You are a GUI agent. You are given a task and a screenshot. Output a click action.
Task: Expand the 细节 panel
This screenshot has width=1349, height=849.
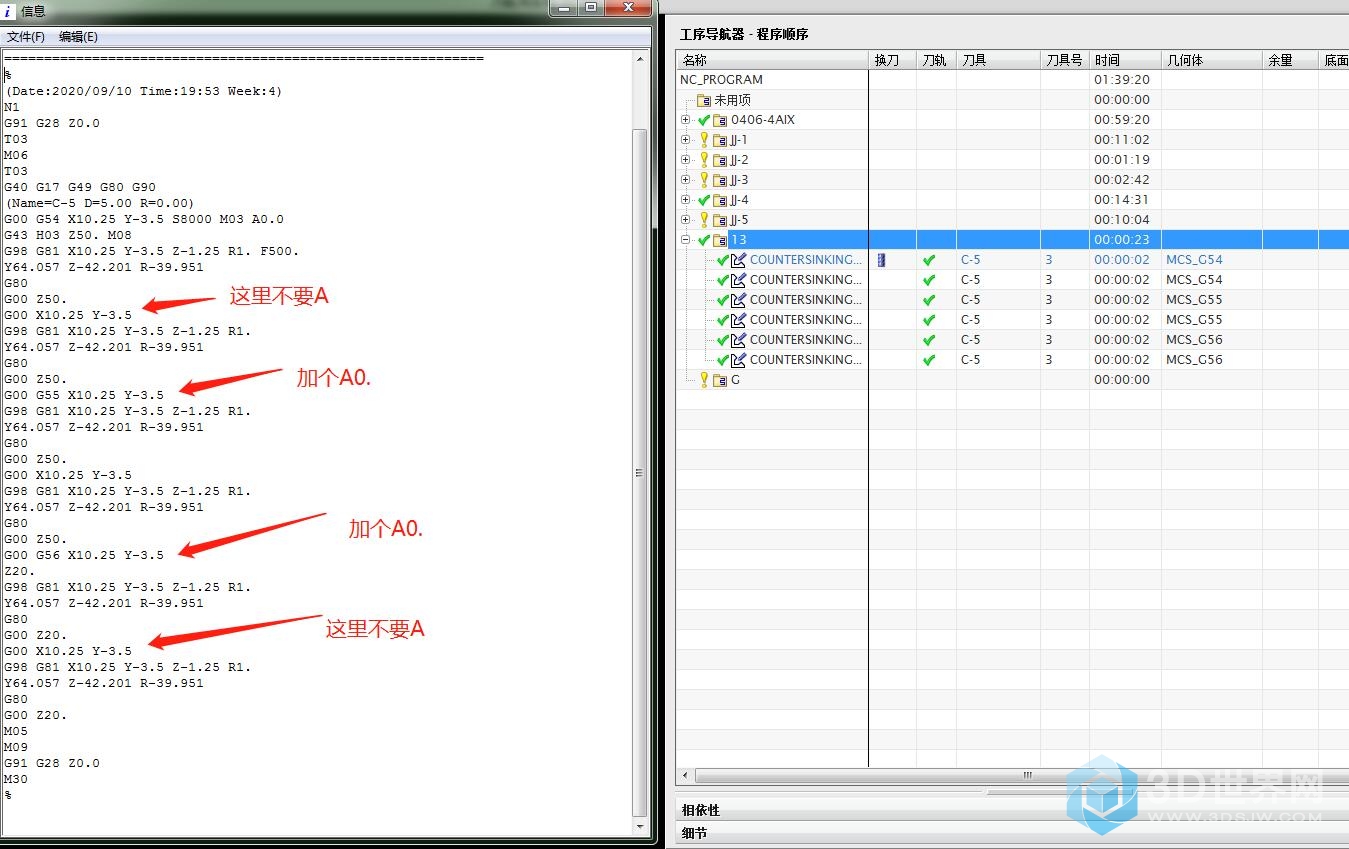pos(1012,832)
